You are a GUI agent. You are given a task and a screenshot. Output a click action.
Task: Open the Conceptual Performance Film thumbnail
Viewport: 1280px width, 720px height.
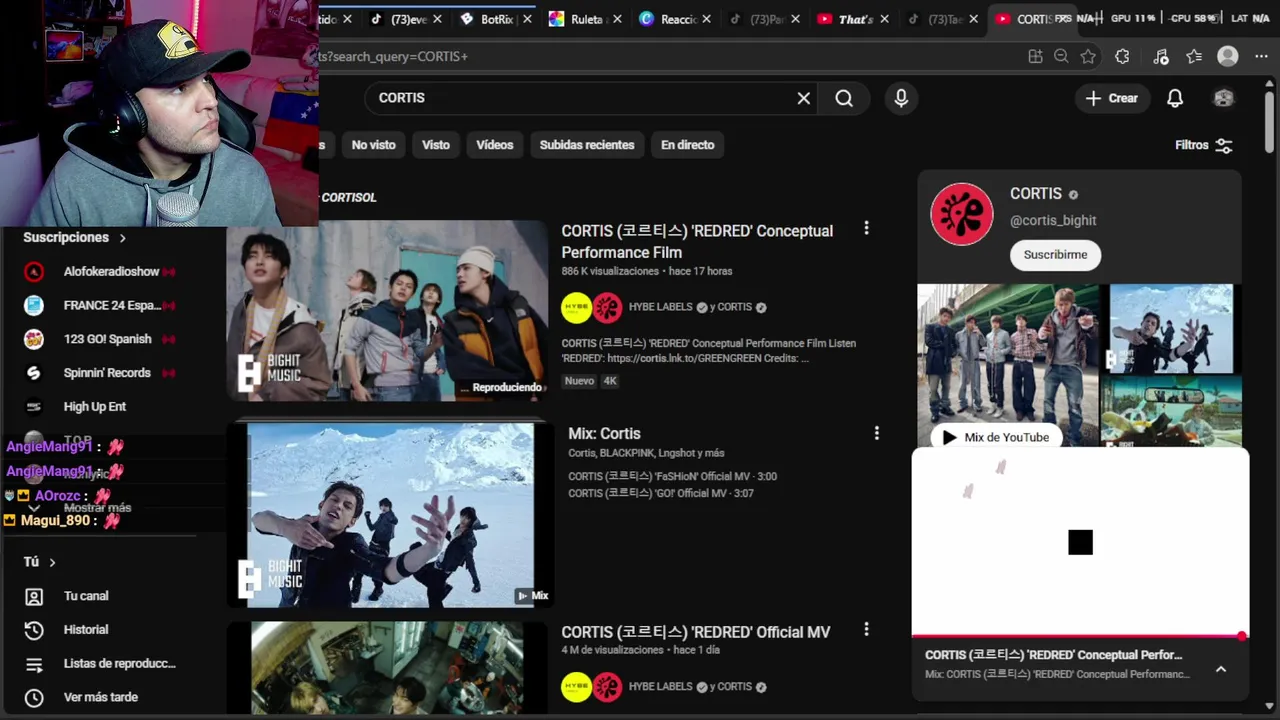387,310
